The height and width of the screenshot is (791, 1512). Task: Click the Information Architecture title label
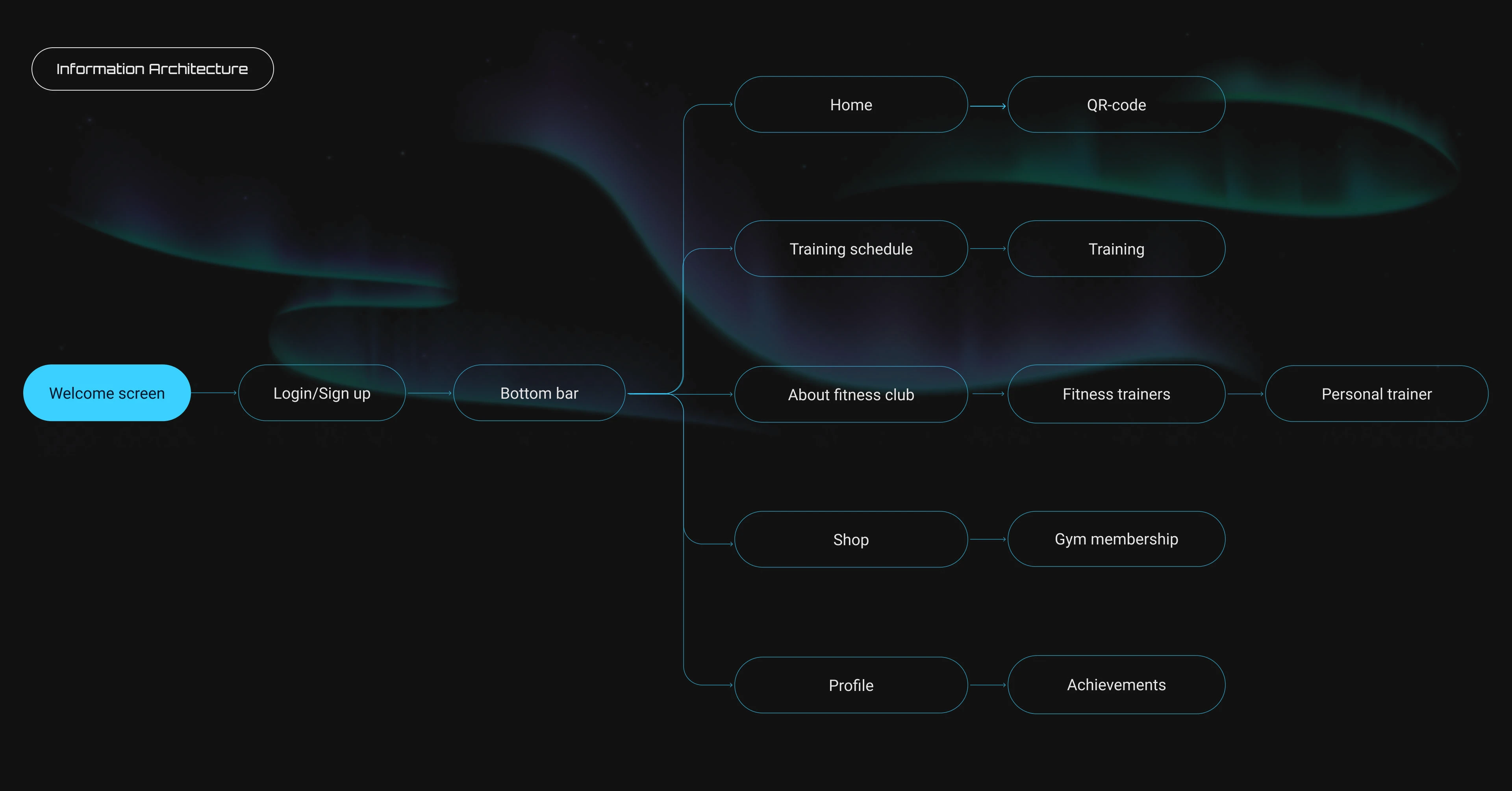pos(152,69)
